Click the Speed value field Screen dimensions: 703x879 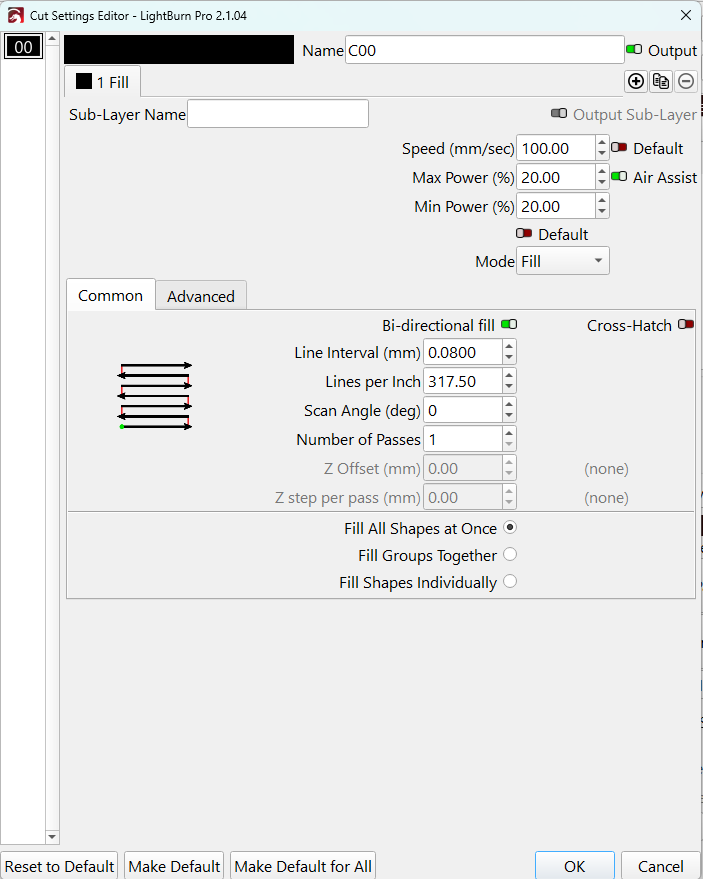[x=556, y=148]
